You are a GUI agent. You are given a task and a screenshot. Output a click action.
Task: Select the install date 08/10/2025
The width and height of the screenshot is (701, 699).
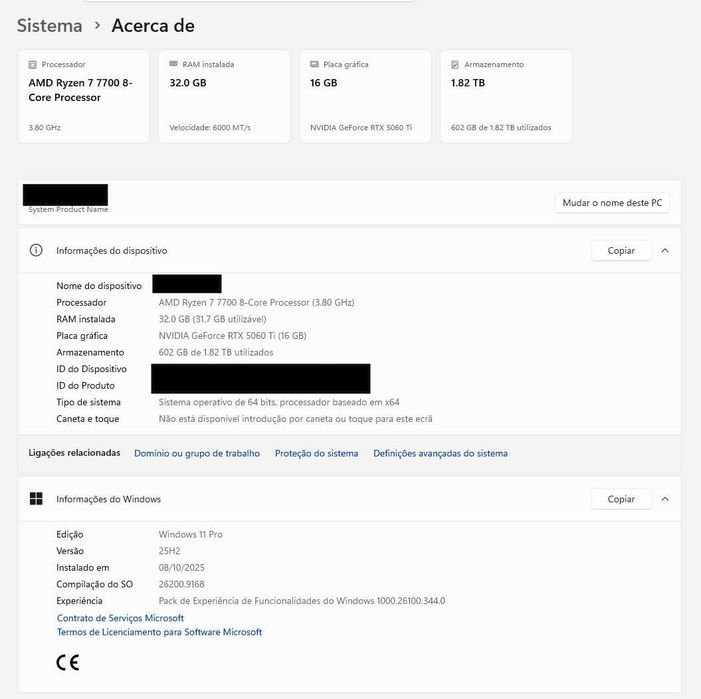pos(182,568)
